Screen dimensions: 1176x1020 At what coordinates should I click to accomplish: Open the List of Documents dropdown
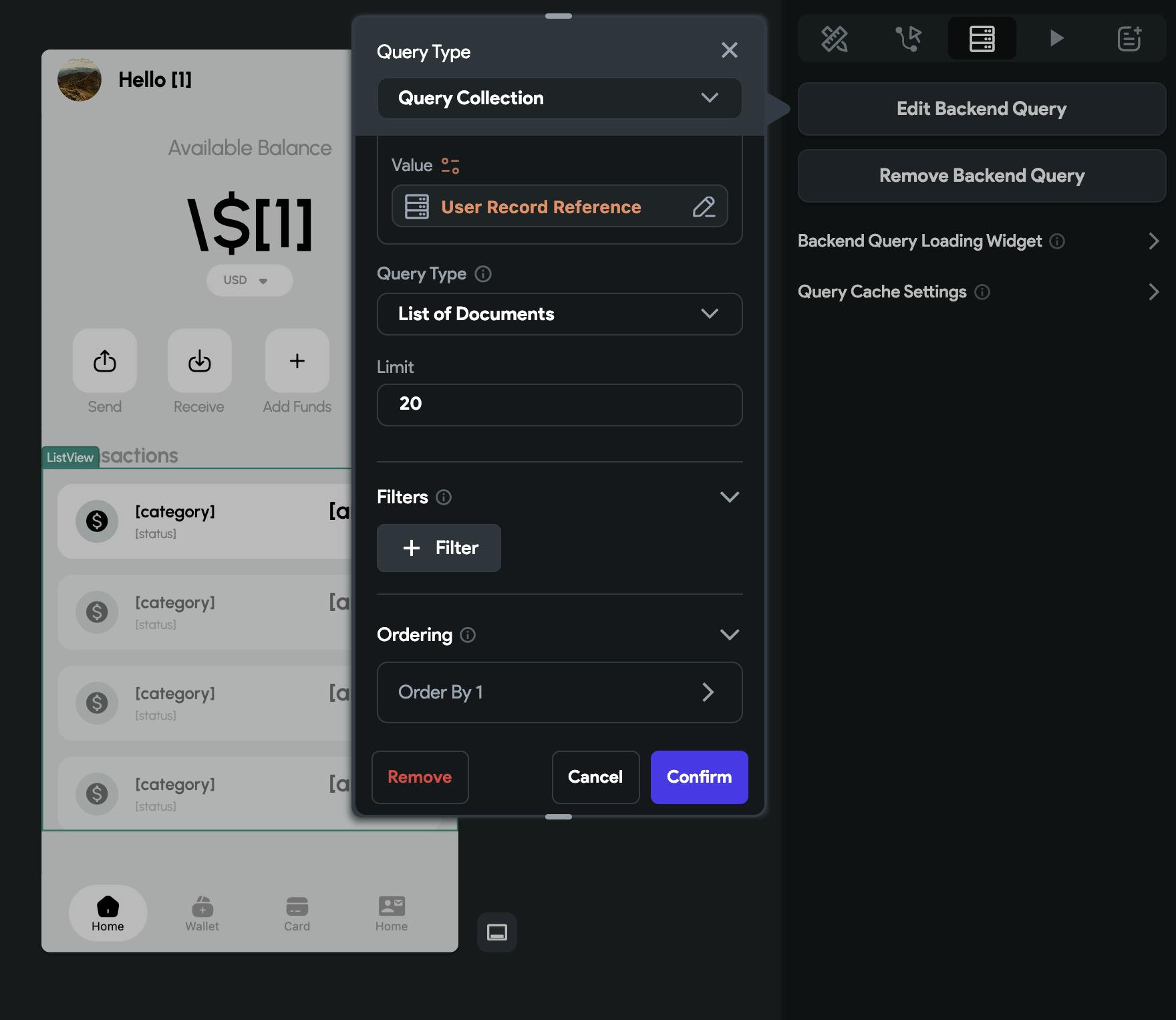click(x=560, y=314)
